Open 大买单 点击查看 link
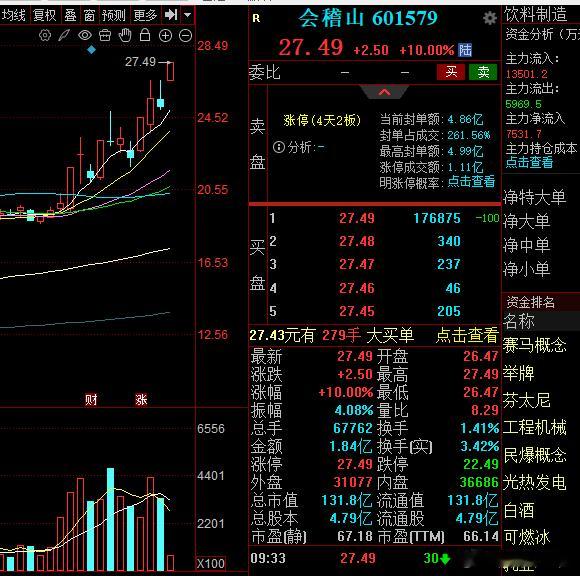 pos(467,335)
